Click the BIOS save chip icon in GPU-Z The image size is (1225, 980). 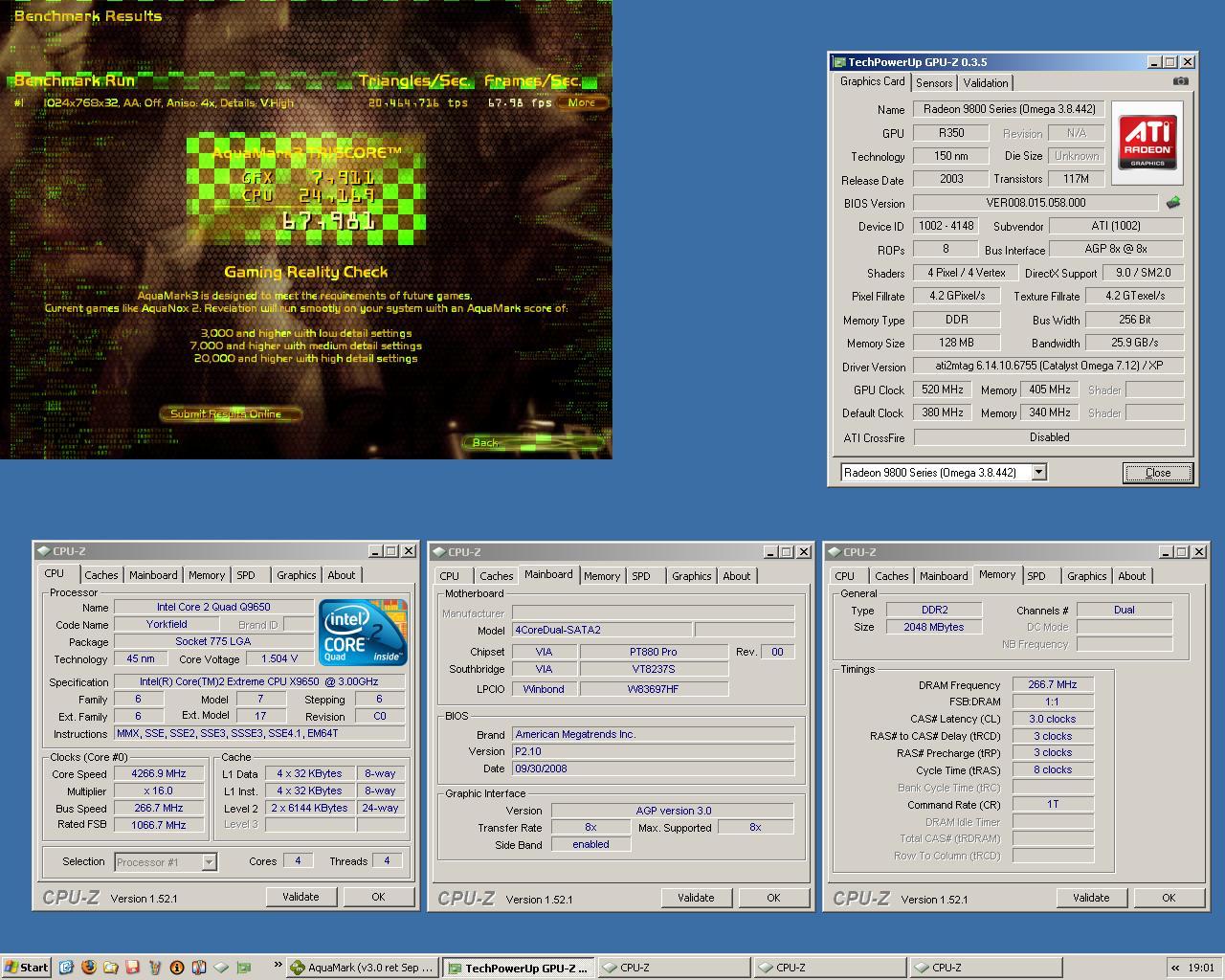[1173, 202]
